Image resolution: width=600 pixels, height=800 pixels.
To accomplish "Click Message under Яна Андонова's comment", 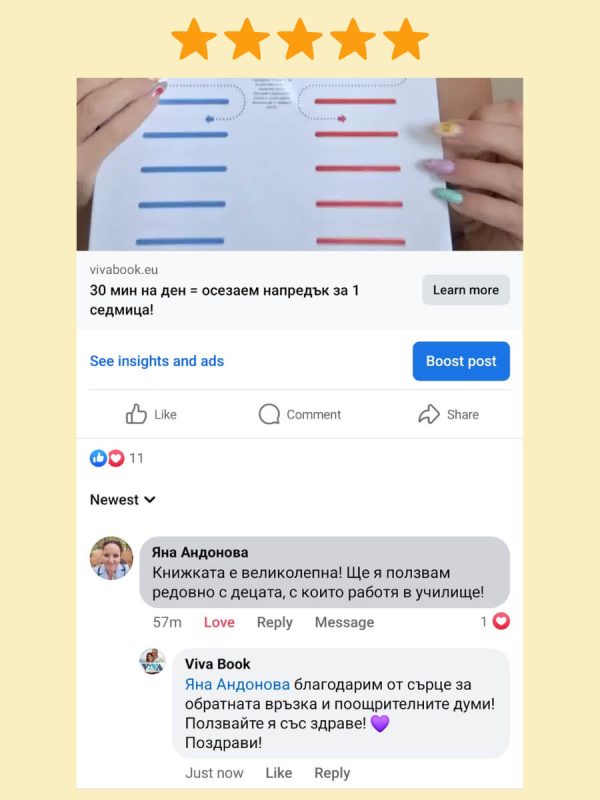I will click(344, 622).
